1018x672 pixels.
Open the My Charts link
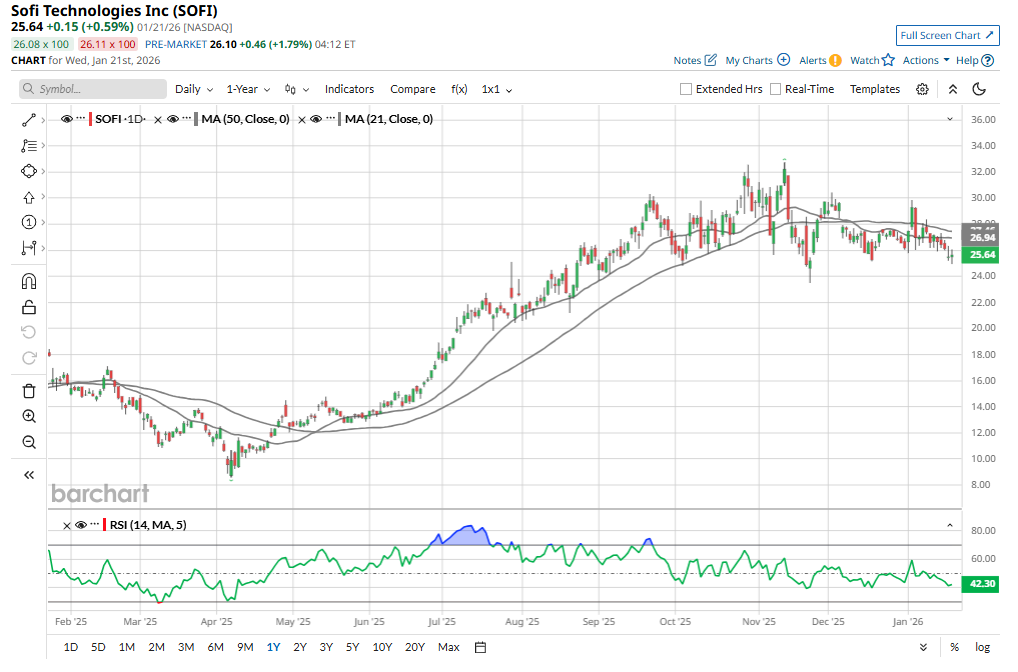pyautogui.click(x=757, y=60)
